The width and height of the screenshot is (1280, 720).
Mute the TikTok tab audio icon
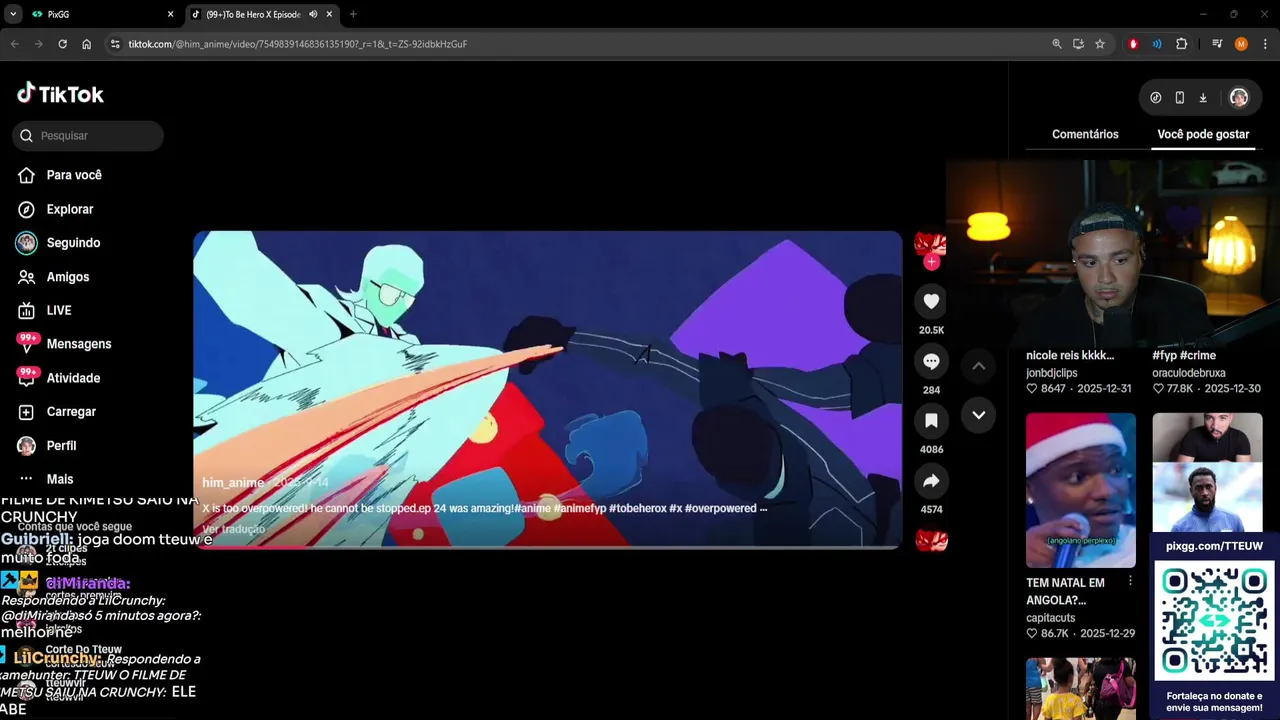pyautogui.click(x=313, y=14)
